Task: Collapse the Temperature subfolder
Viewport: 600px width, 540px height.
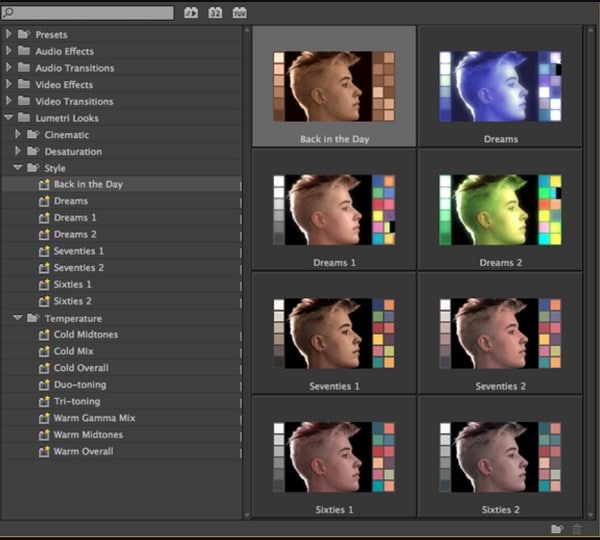Action: pos(18,318)
